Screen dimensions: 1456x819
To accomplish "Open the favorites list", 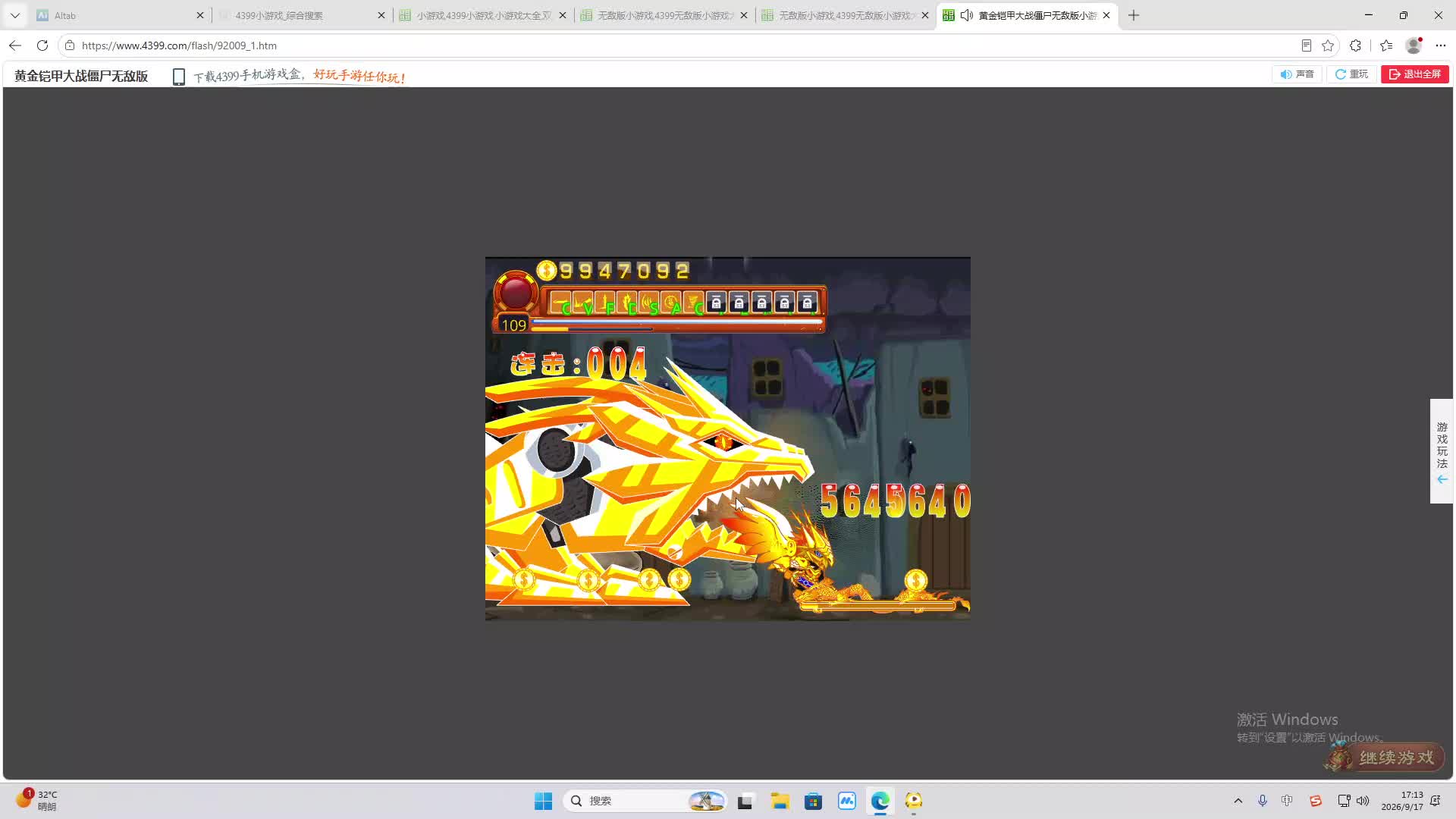I will click(x=1386, y=45).
